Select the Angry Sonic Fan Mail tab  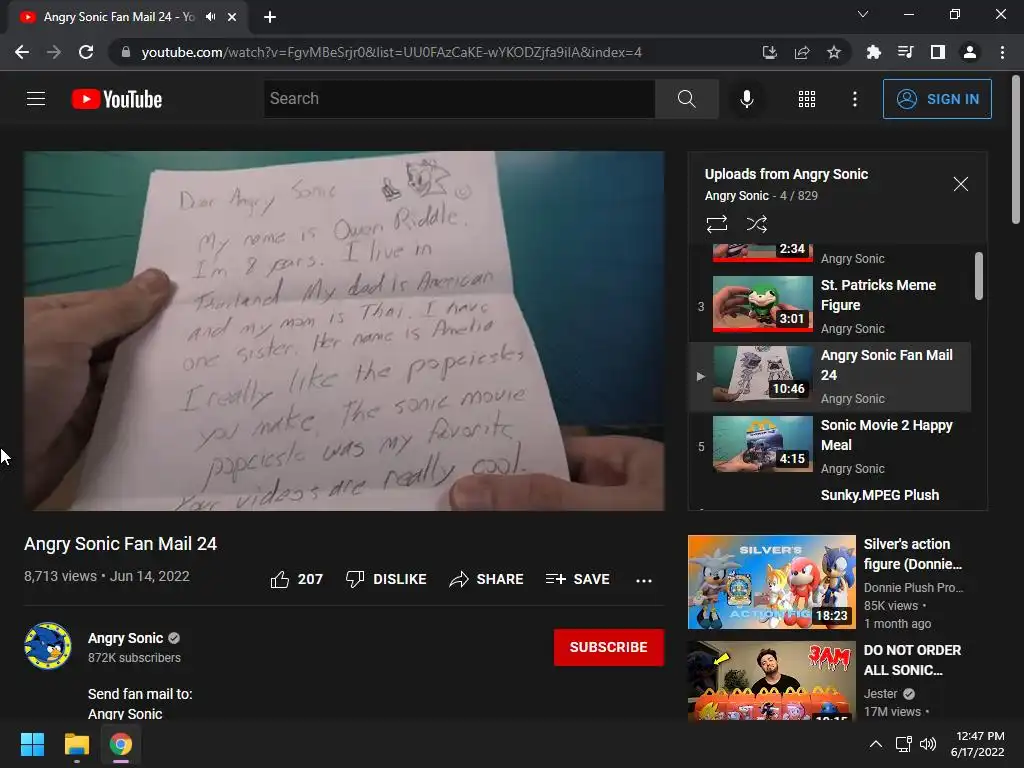point(119,17)
